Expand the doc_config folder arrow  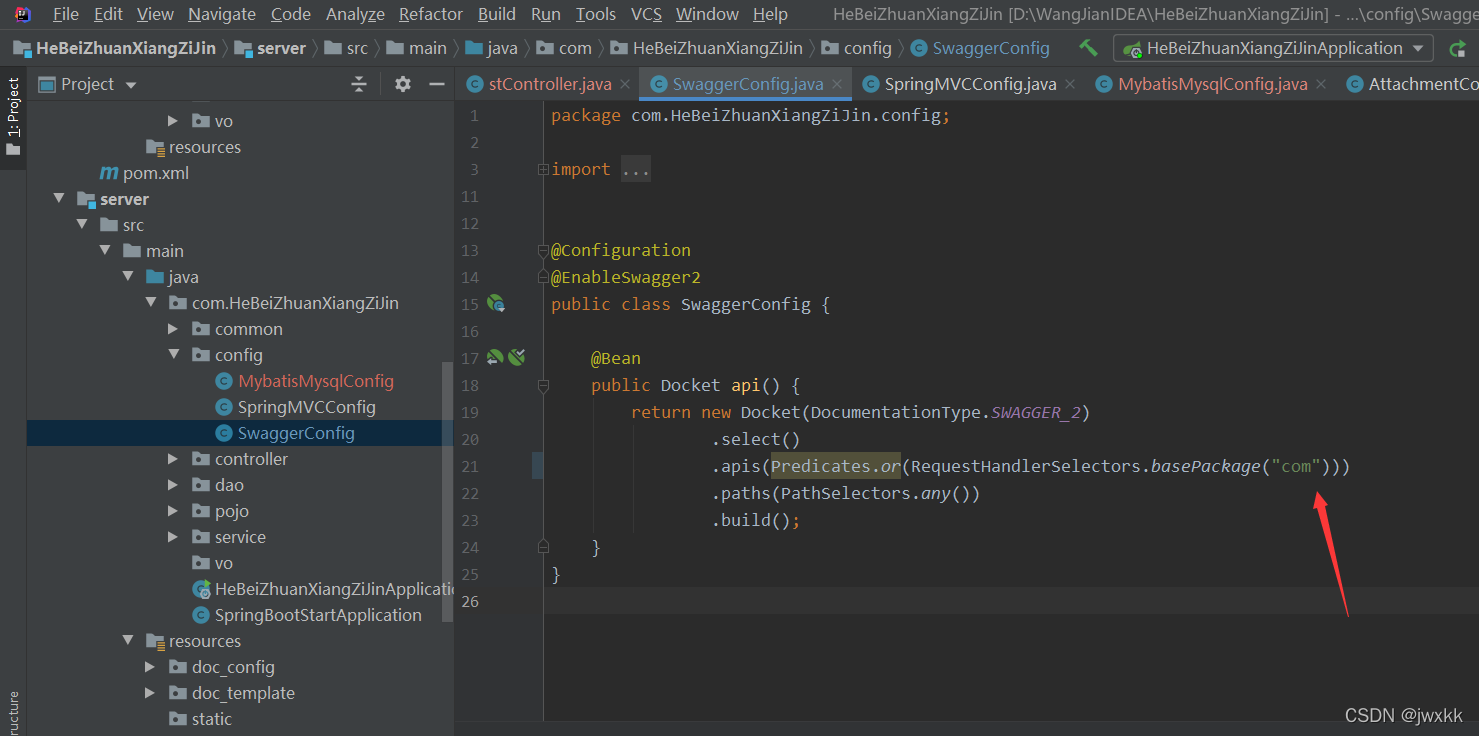pos(150,667)
